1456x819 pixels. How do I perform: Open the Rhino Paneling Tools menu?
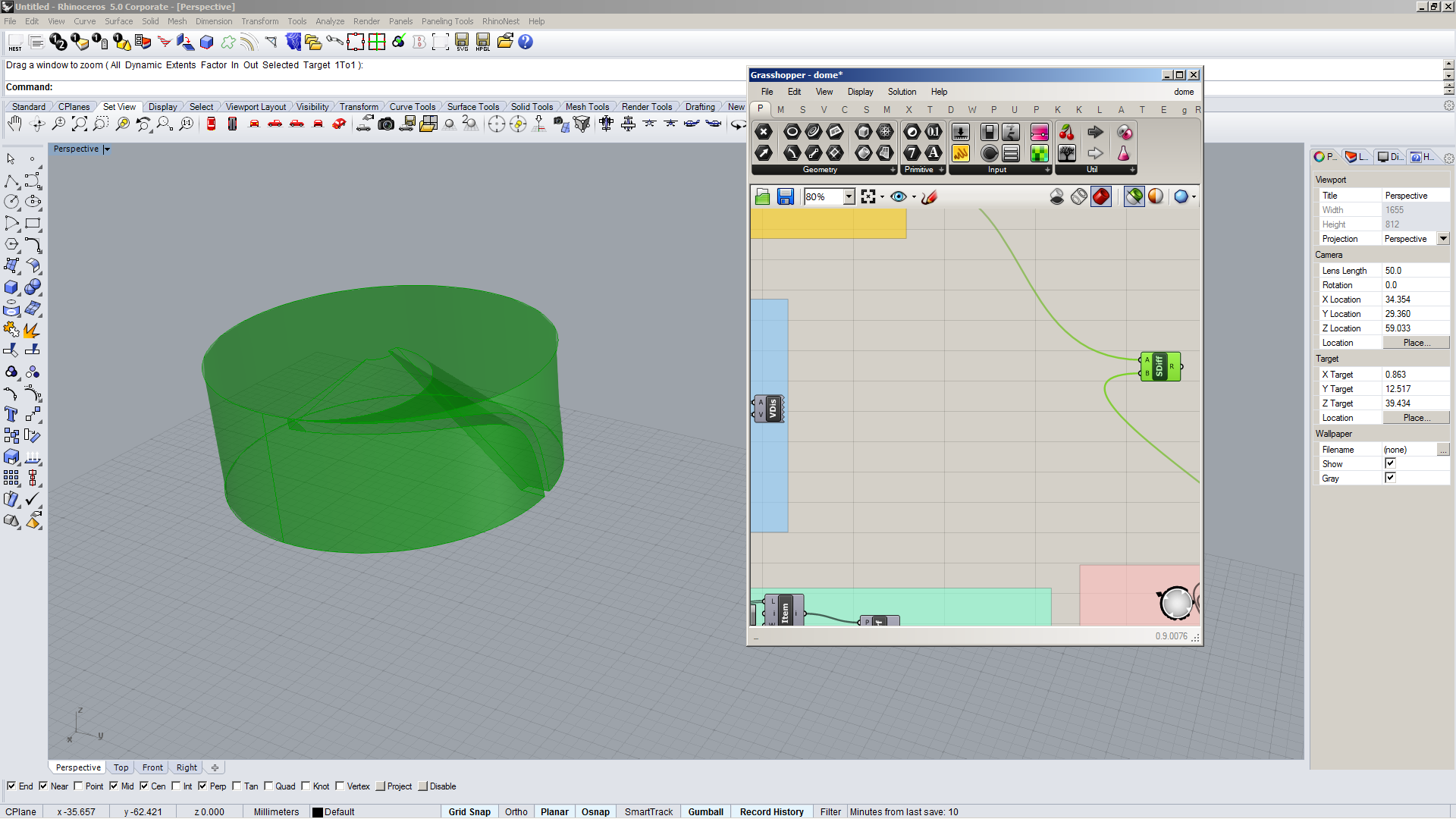(447, 21)
